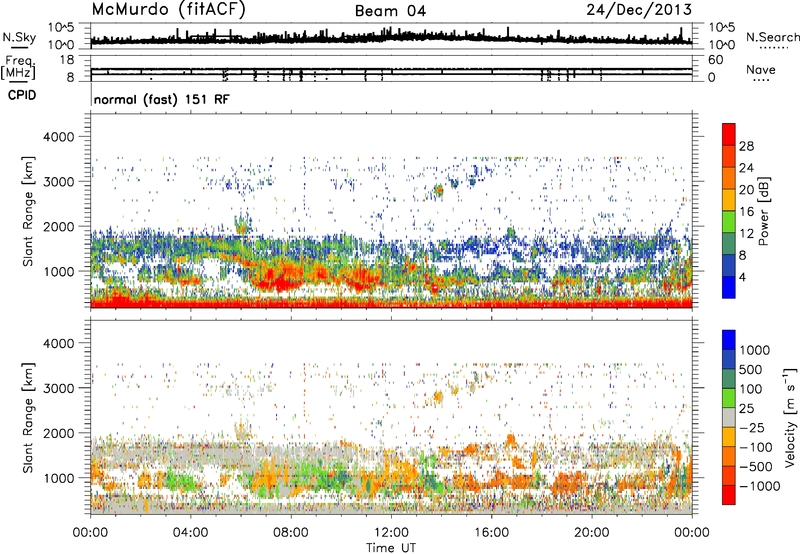Click the '500' velocity colorbar label
This screenshot has width=800, height=554.
point(751,369)
